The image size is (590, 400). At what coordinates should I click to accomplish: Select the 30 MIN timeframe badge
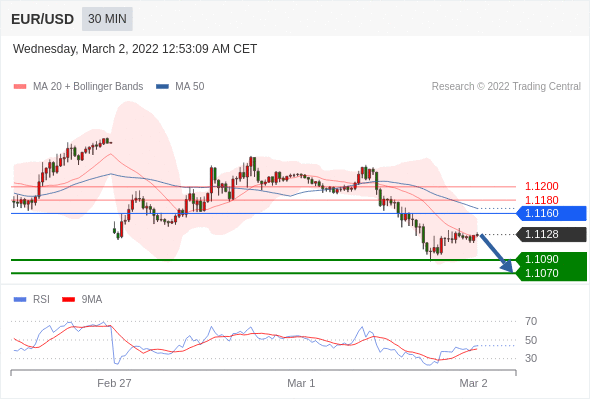(x=107, y=19)
